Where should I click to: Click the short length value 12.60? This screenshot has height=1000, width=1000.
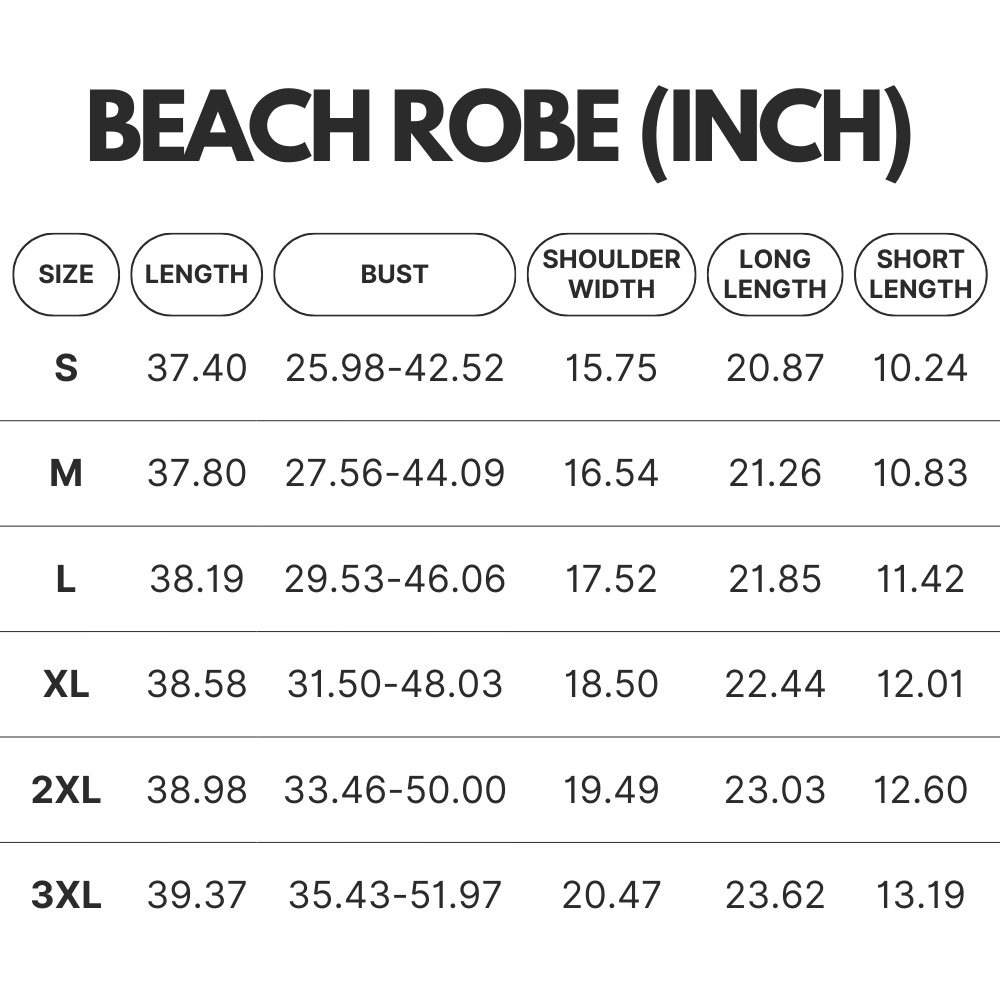(920, 790)
